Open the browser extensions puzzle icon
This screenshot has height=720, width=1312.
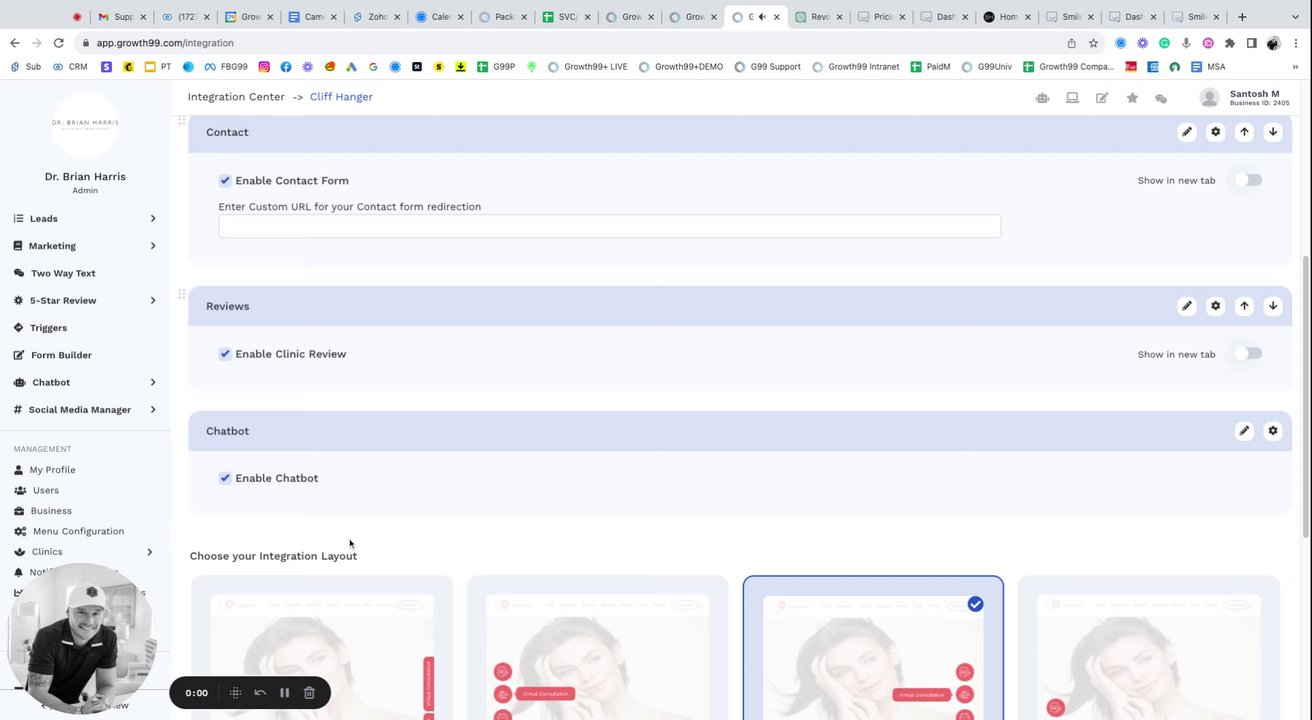tap(1229, 43)
